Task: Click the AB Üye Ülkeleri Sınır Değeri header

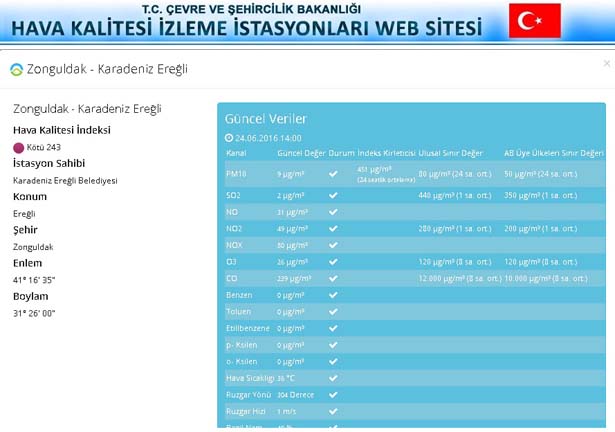Action: (x=553, y=153)
